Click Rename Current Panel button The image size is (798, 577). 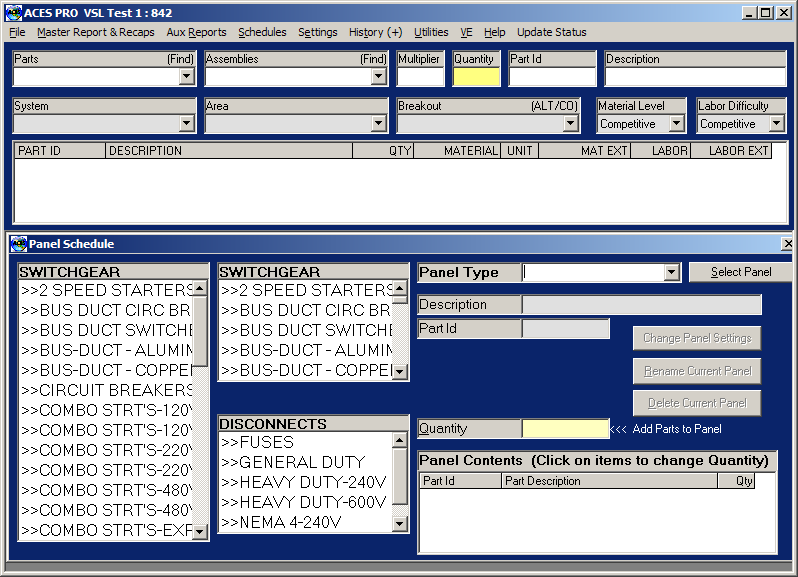(697, 371)
